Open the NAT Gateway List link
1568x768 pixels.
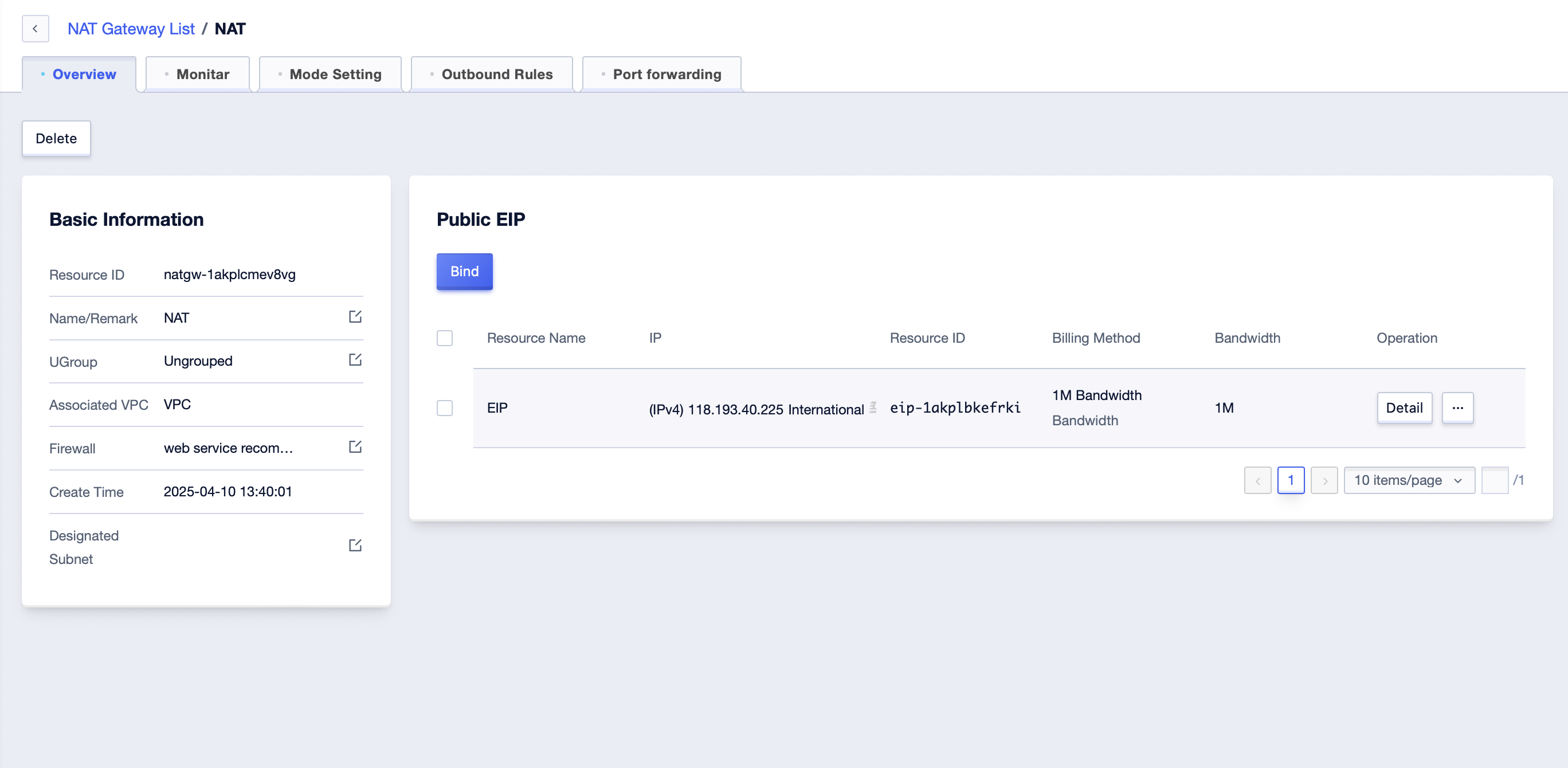click(x=131, y=29)
